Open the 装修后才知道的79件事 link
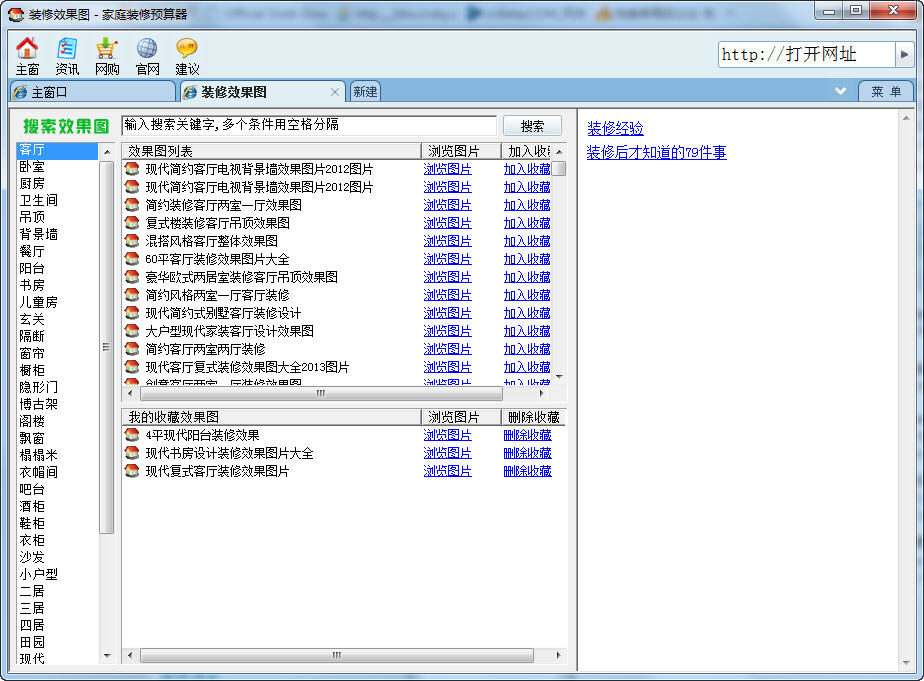Viewport: 924px width, 681px height. point(656,153)
